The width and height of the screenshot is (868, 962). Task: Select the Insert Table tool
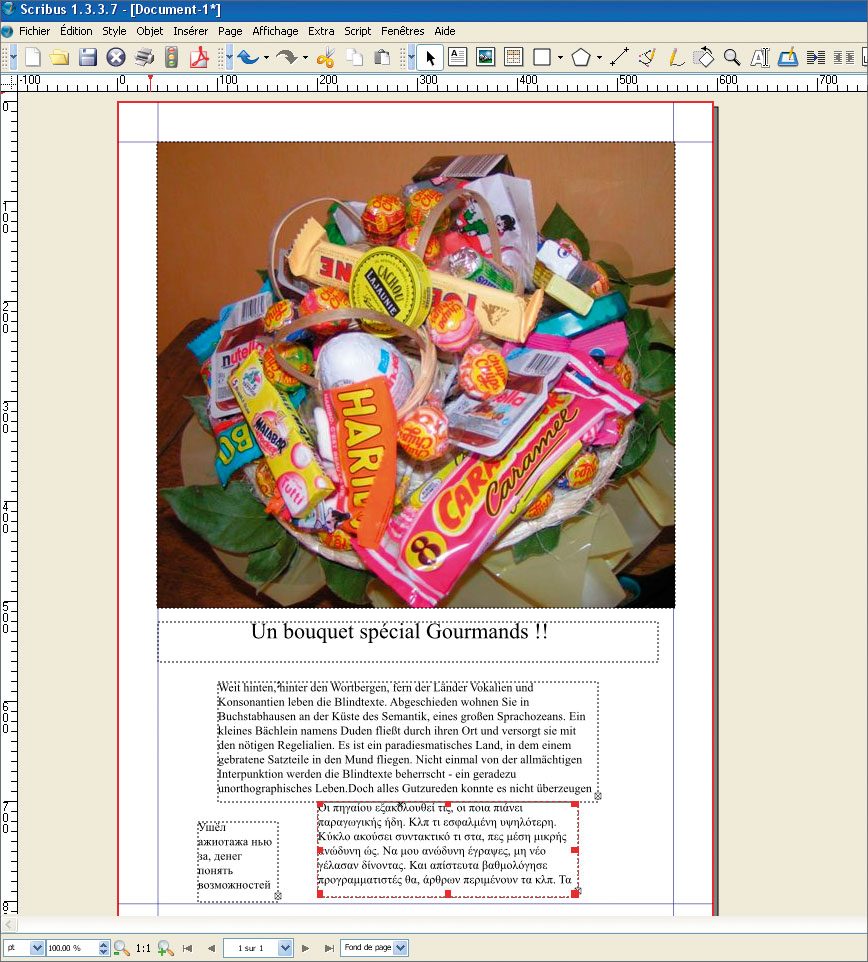point(513,57)
